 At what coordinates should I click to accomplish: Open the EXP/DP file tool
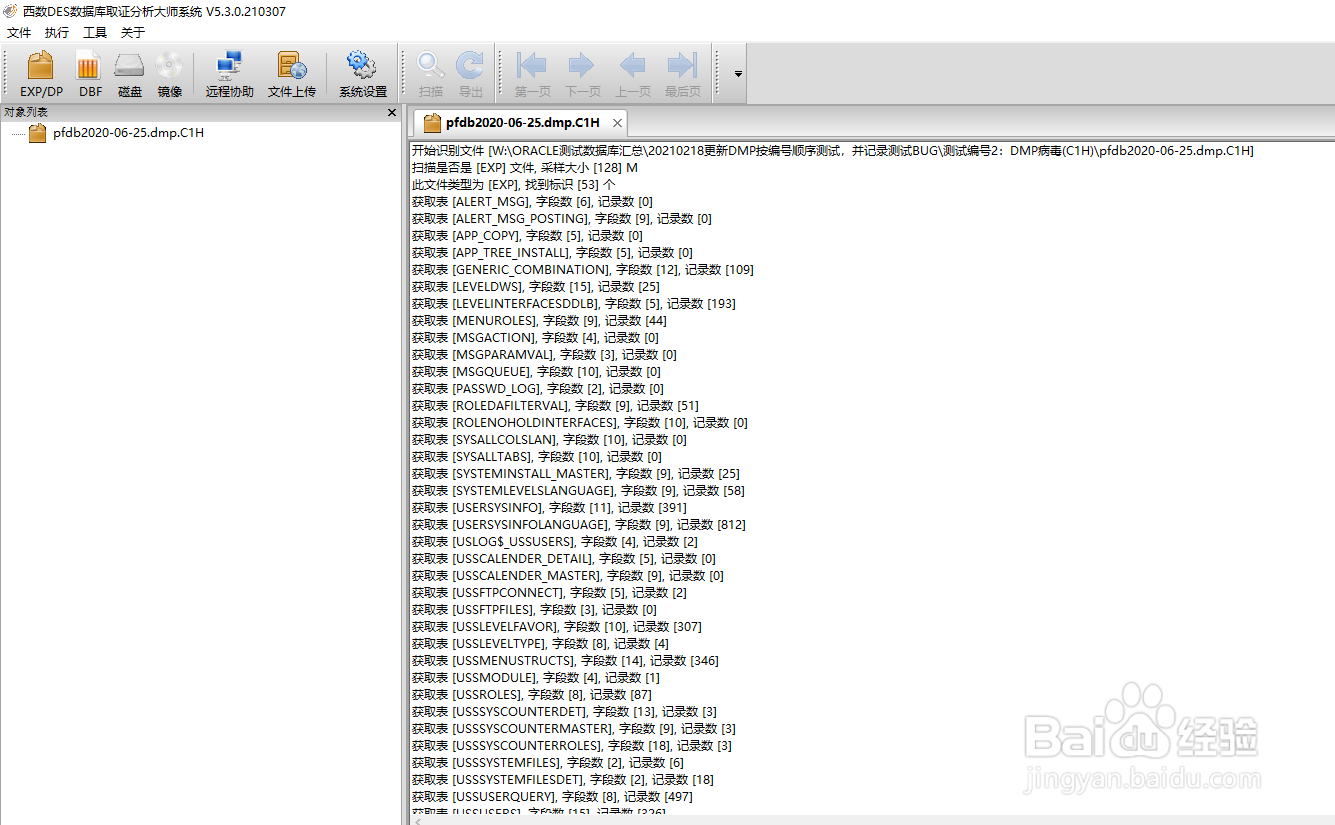41,74
